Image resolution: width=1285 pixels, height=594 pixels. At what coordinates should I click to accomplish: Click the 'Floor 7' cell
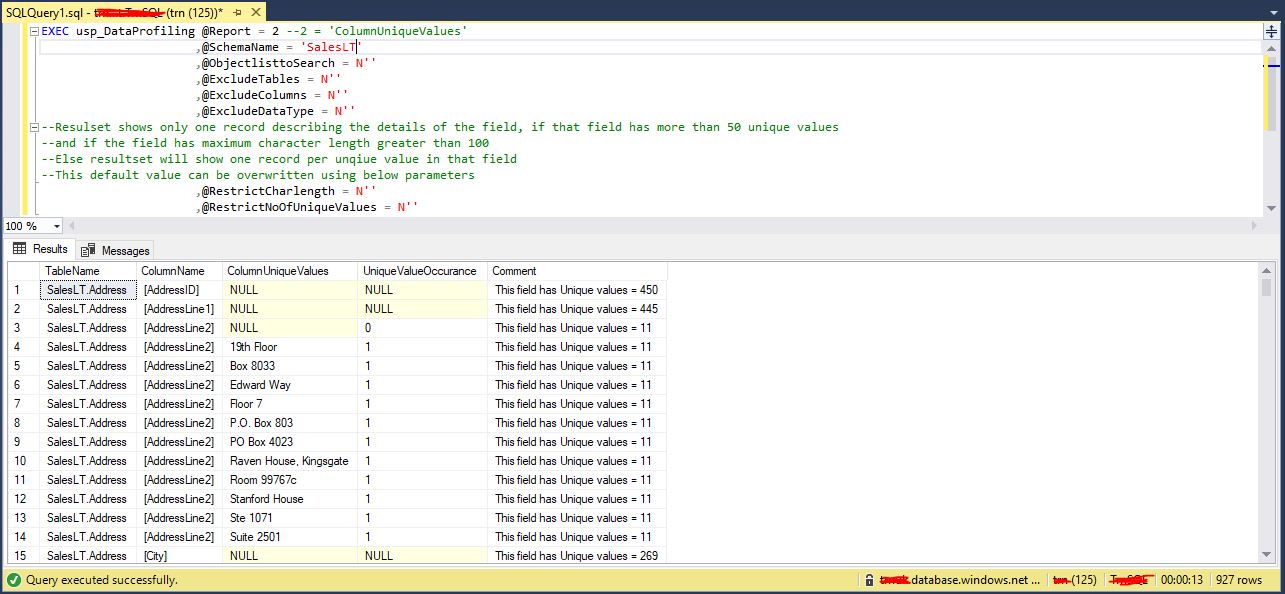click(290, 404)
